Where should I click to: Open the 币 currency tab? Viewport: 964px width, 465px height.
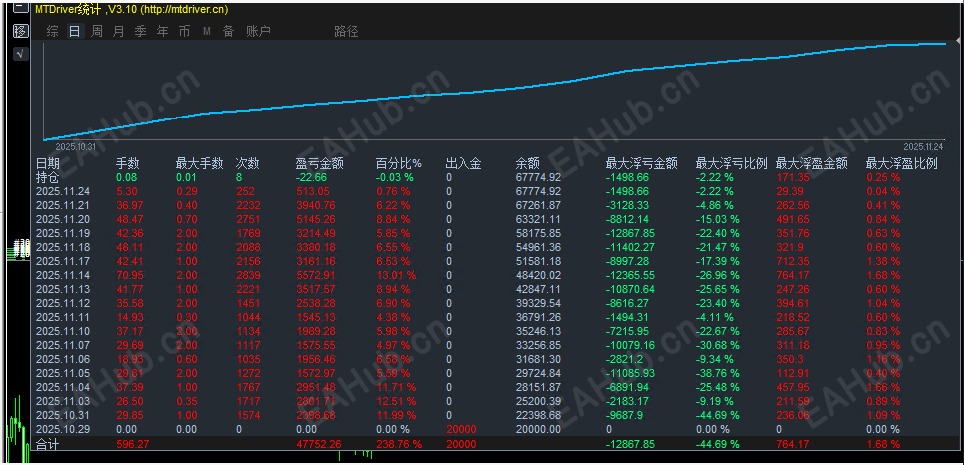[184, 31]
